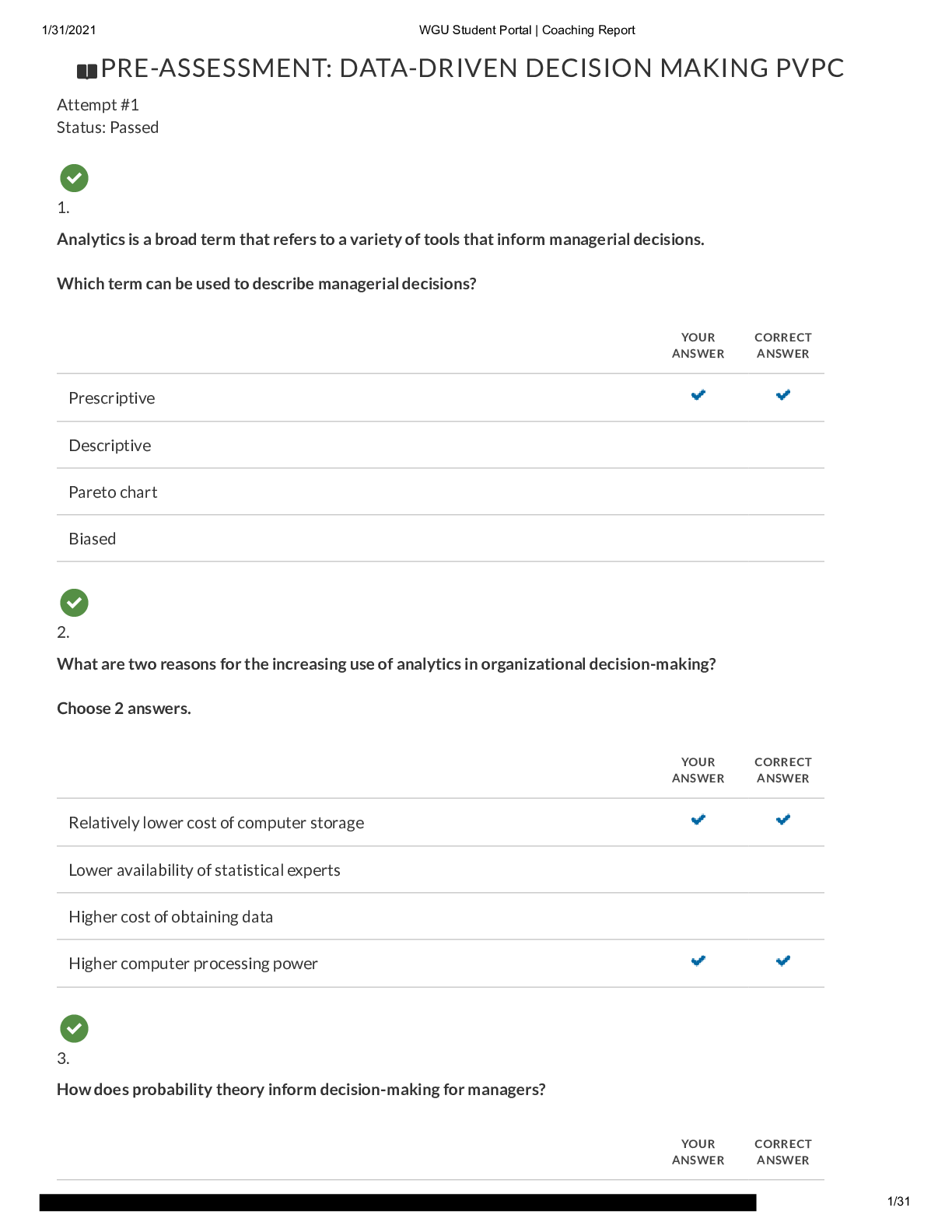The height and width of the screenshot is (1232, 952).
Task: Click Correct Answer checkmark for Prescriptive
Action: [x=783, y=395]
